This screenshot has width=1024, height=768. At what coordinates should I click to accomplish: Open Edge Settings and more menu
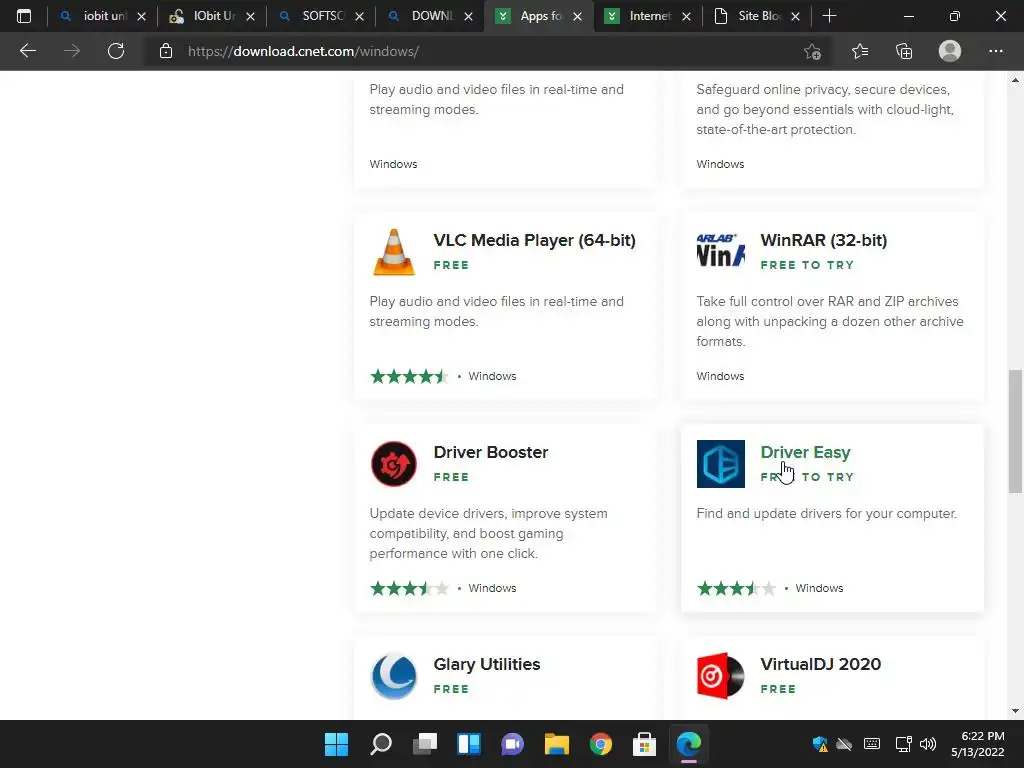[995, 51]
